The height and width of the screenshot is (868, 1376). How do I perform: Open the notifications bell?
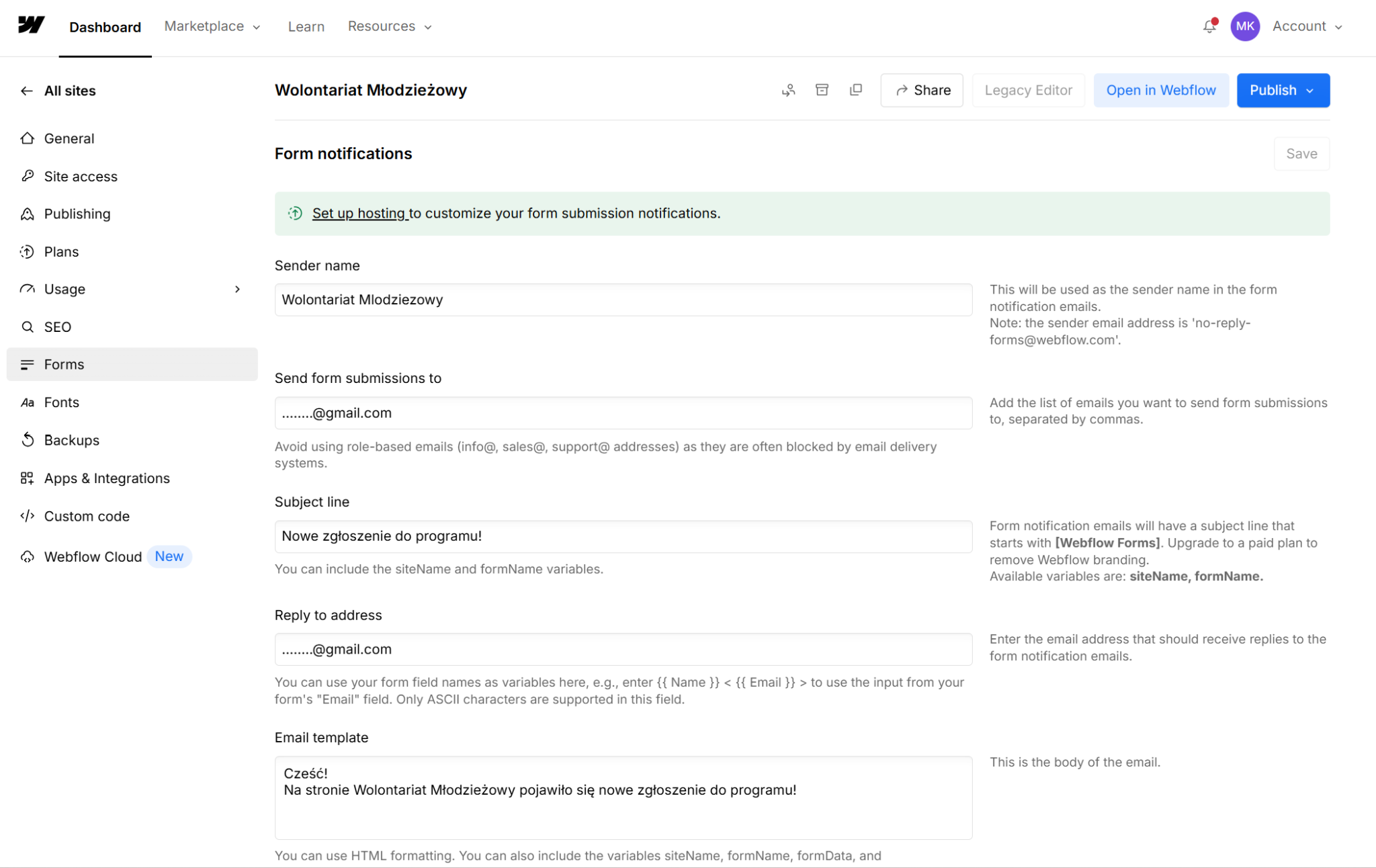[1209, 26]
